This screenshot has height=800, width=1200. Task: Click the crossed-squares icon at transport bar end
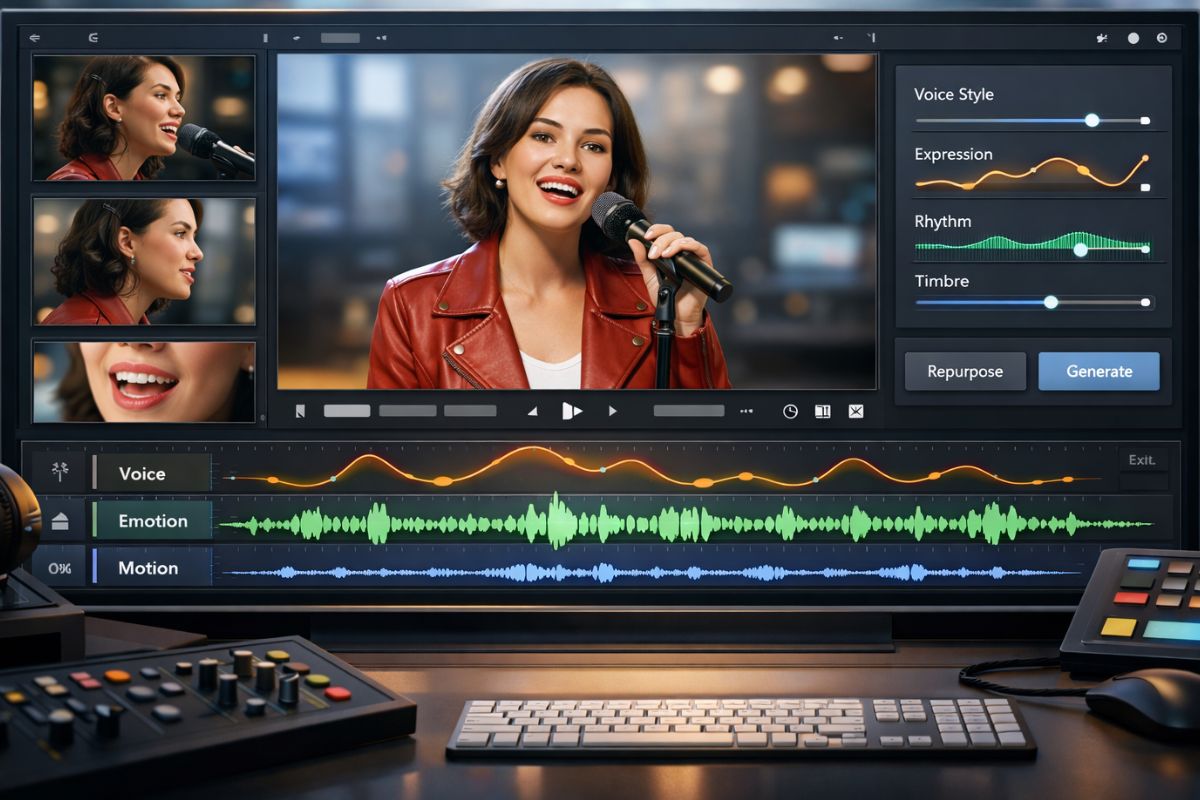tap(856, 410)
